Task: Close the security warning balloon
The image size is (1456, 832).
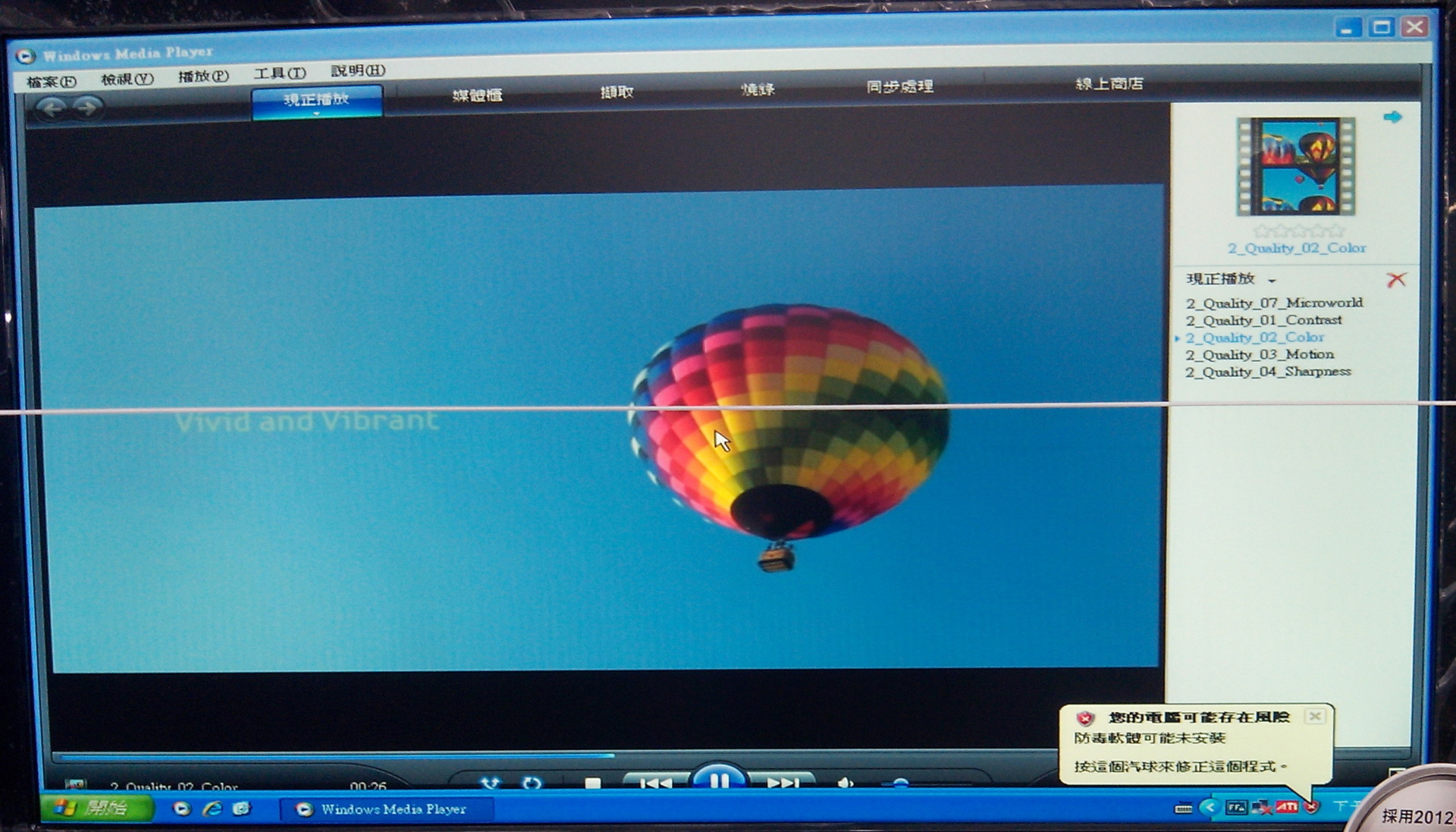Action: pyautogui.click(x=1315, y=716)
